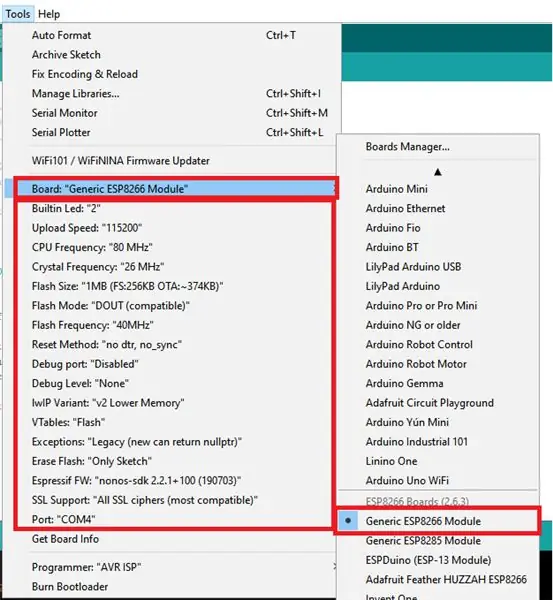Select Arduino Industrial 101 board
Image resolution: width=553 pixels, height=600 pixels.
pyautogui.click(x=438, y=442)
